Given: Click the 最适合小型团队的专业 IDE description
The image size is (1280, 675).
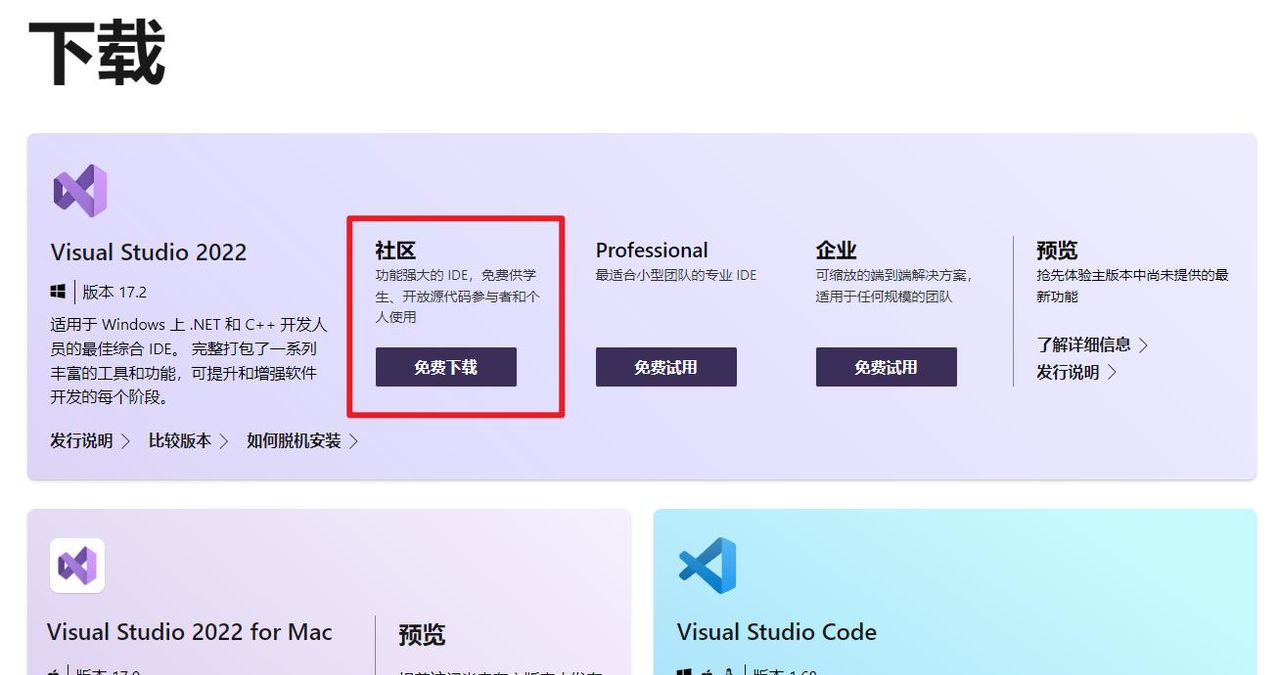Looking at the screenshot, I should click(676, 275).
